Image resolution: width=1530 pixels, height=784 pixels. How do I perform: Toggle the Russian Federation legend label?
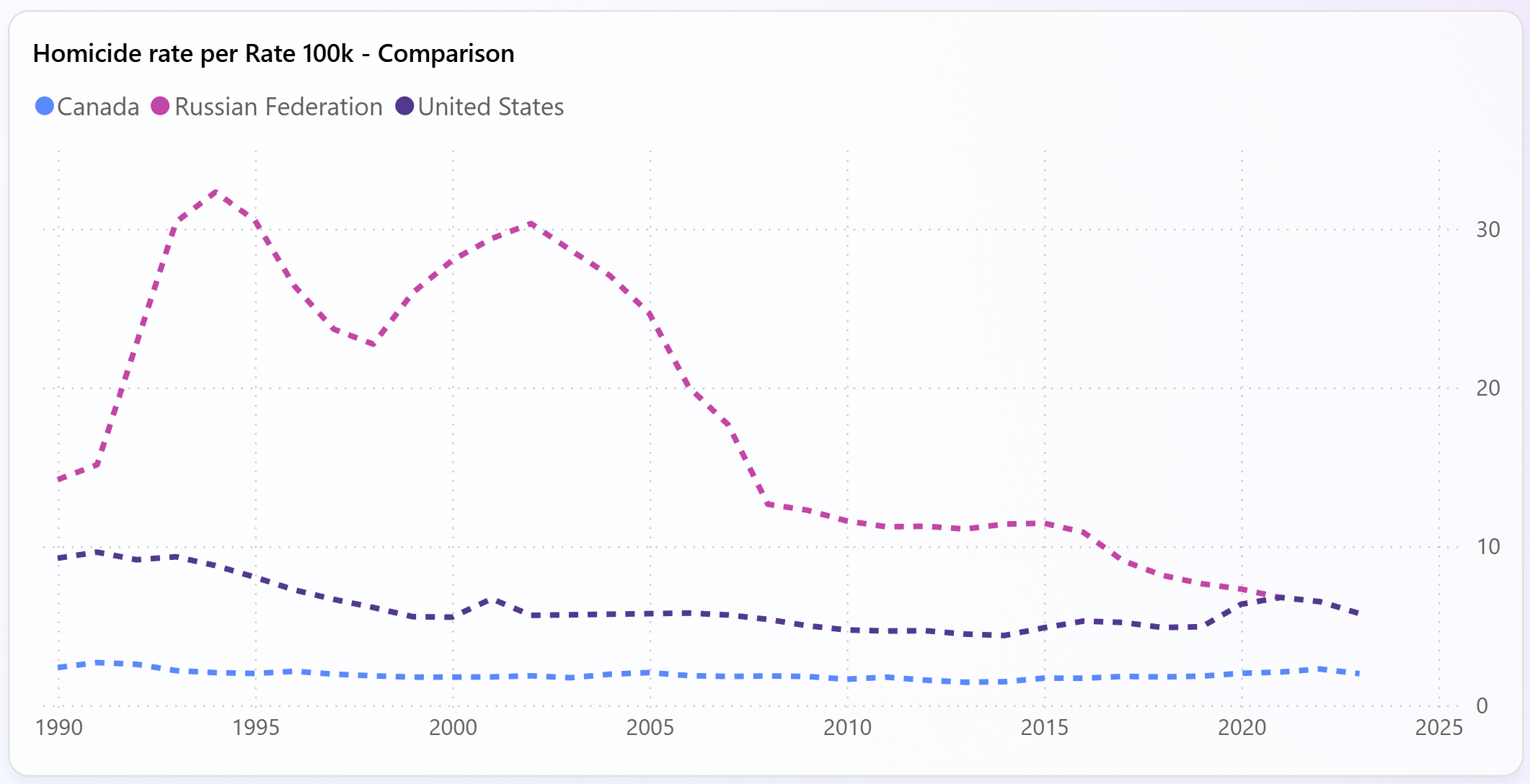(278, 107)
